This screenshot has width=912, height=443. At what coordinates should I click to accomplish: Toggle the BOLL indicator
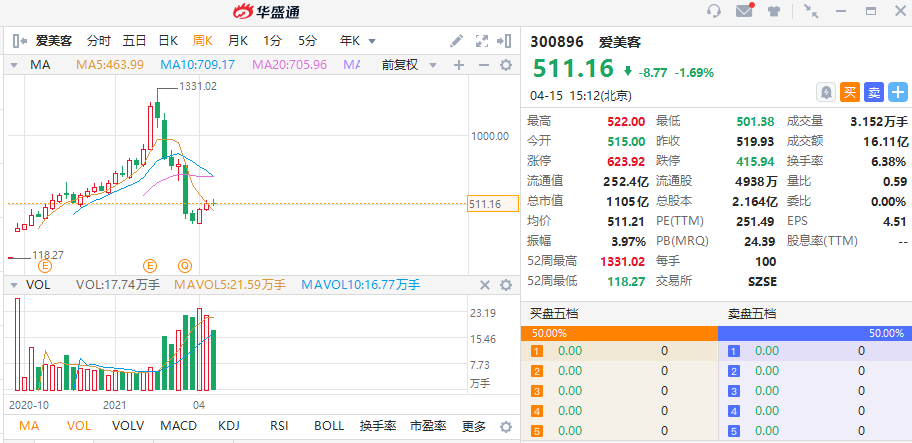pyautogui.click(x=328, y=425)
